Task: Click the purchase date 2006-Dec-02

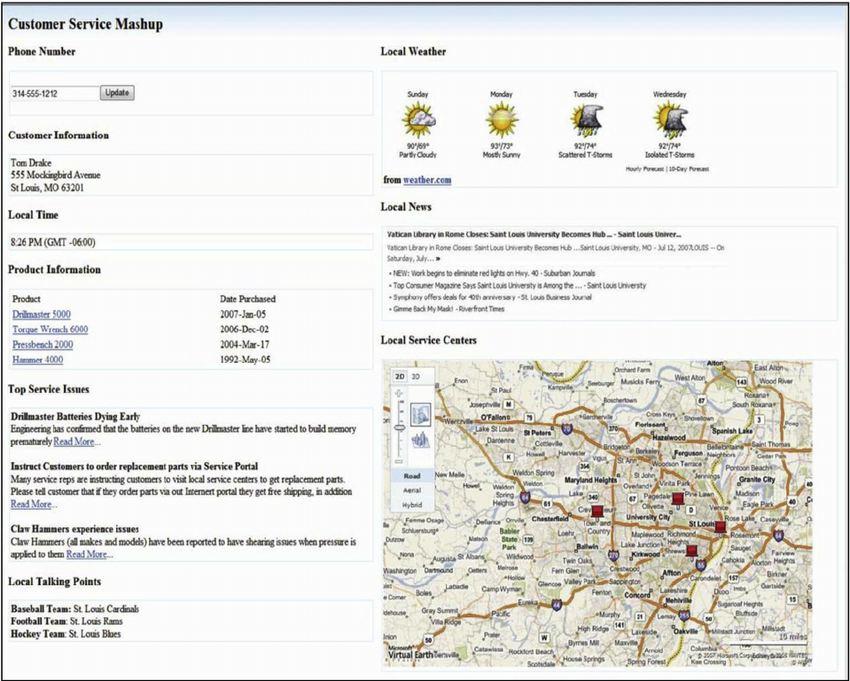Action: pos(244,330)
